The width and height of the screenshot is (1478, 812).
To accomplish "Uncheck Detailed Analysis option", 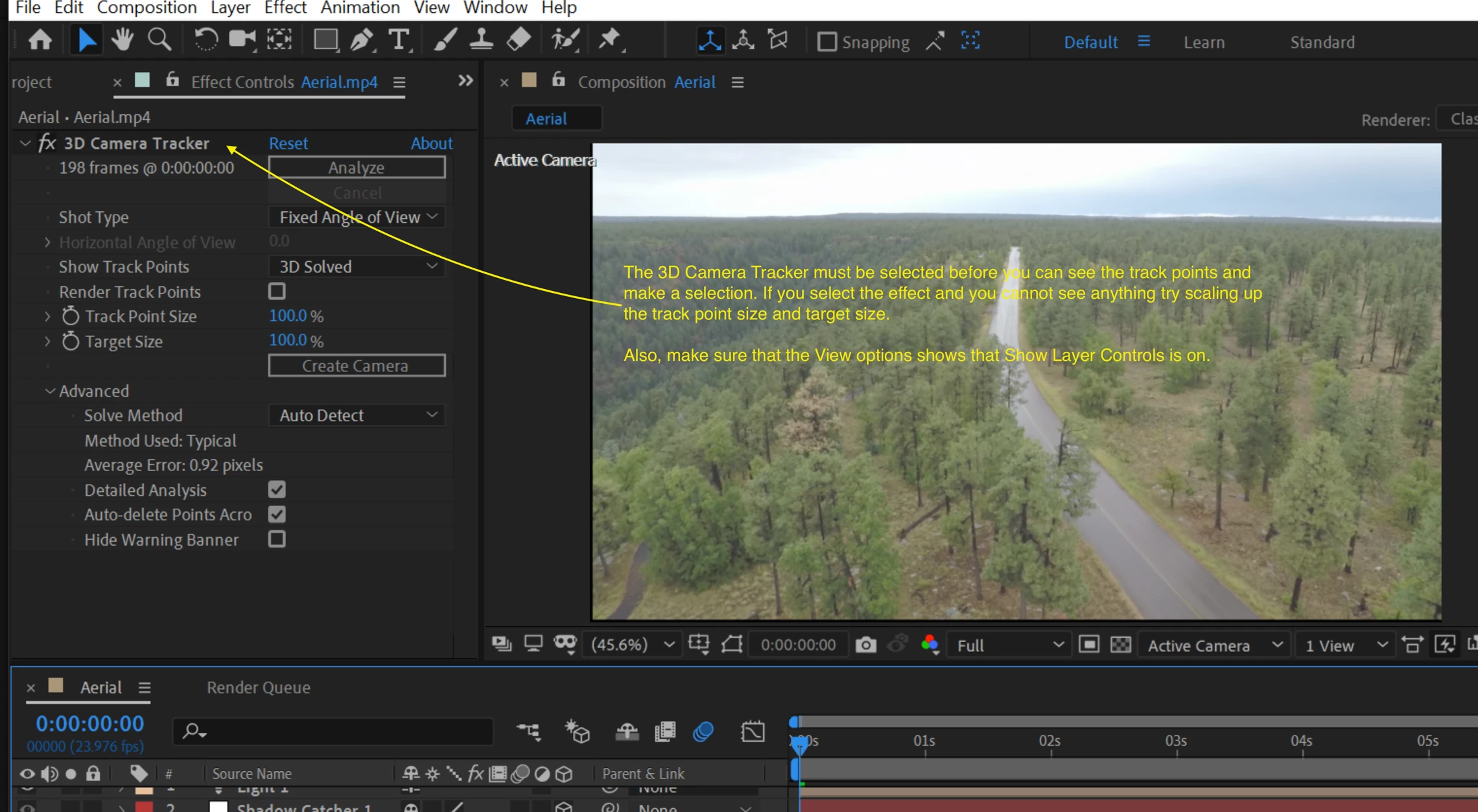I will (277, 490).
